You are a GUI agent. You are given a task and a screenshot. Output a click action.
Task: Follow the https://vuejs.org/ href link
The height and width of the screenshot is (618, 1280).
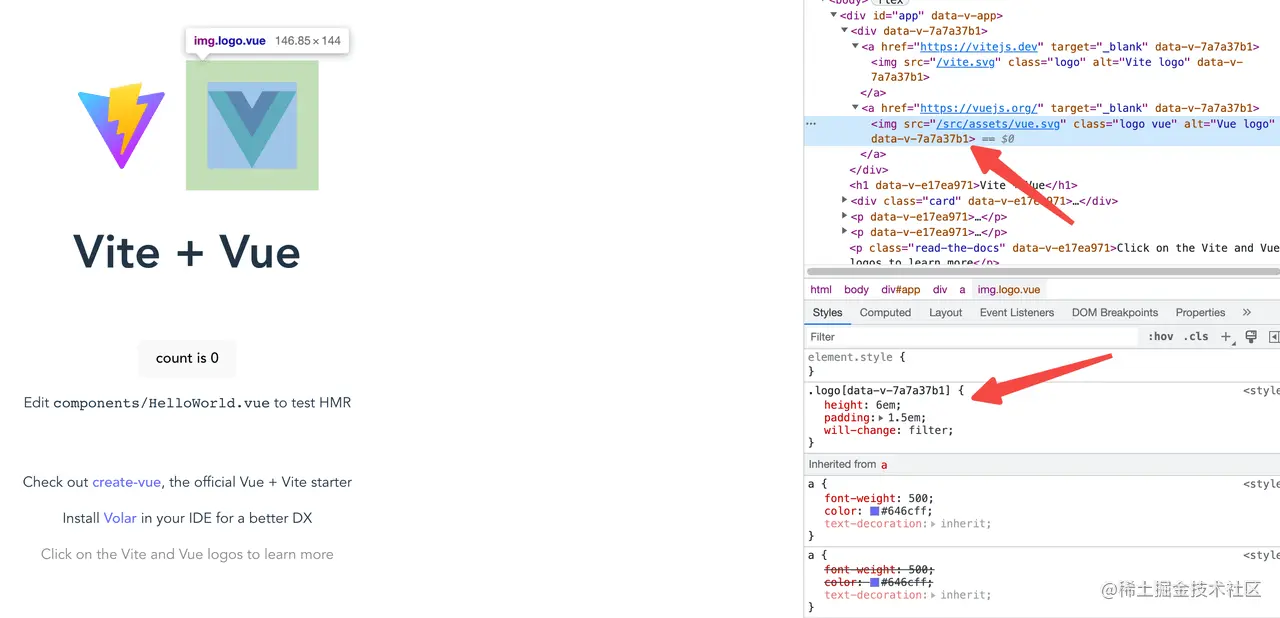[981, 108]
